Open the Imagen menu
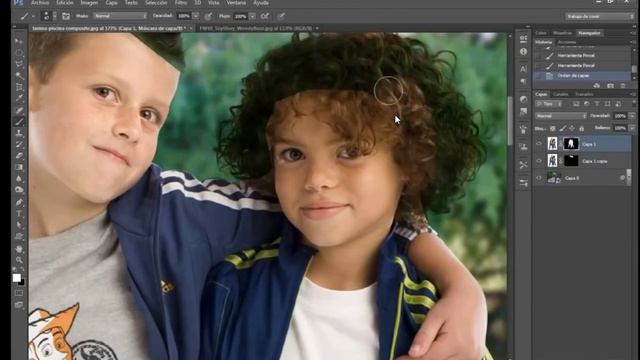Screen dimensions: 640x360 click(89, 3)
